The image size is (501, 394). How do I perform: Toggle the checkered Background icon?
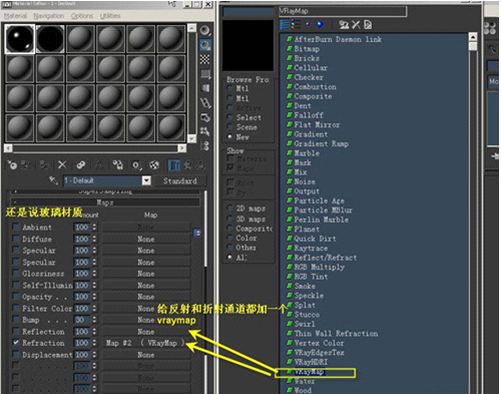205,59
